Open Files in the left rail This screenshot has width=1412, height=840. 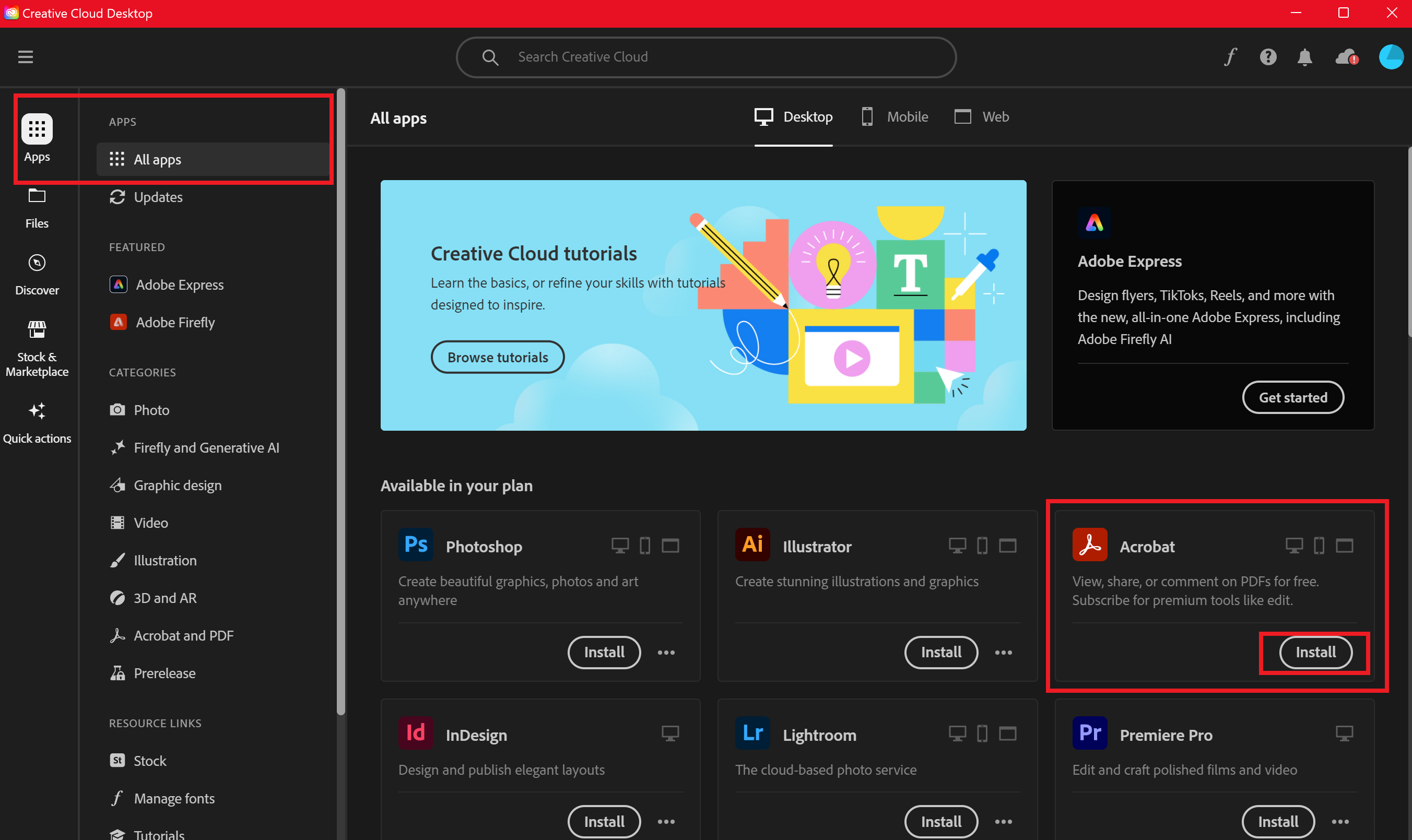pos(38,208)
